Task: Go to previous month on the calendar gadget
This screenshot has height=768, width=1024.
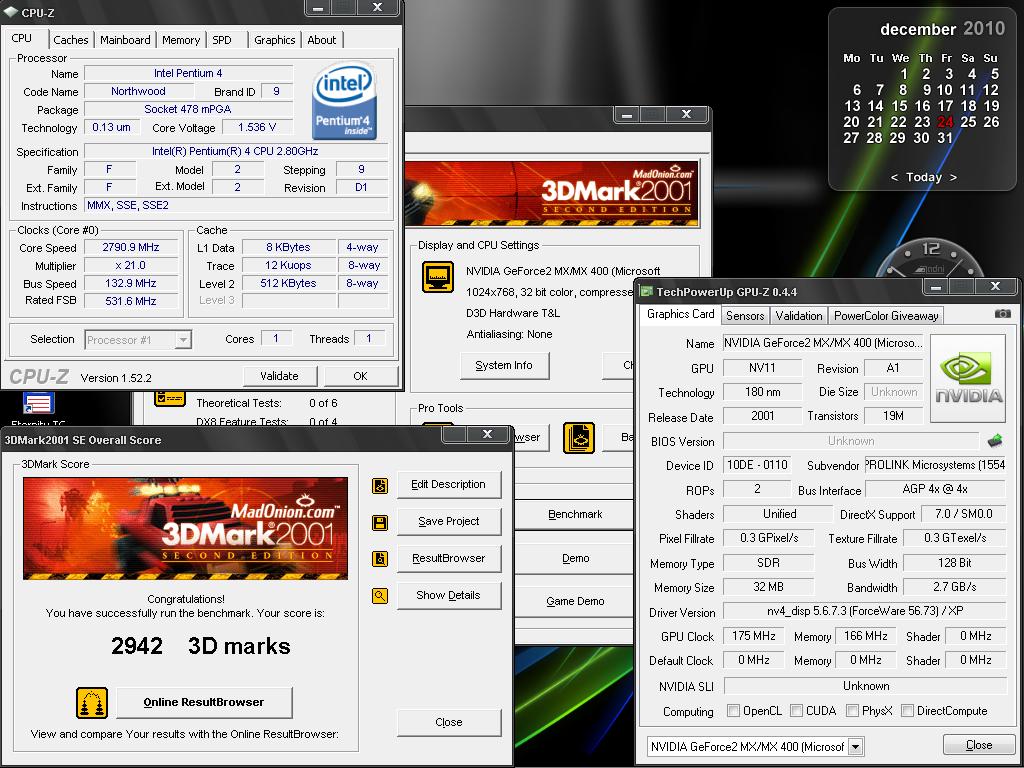Action: coord(894,177)
